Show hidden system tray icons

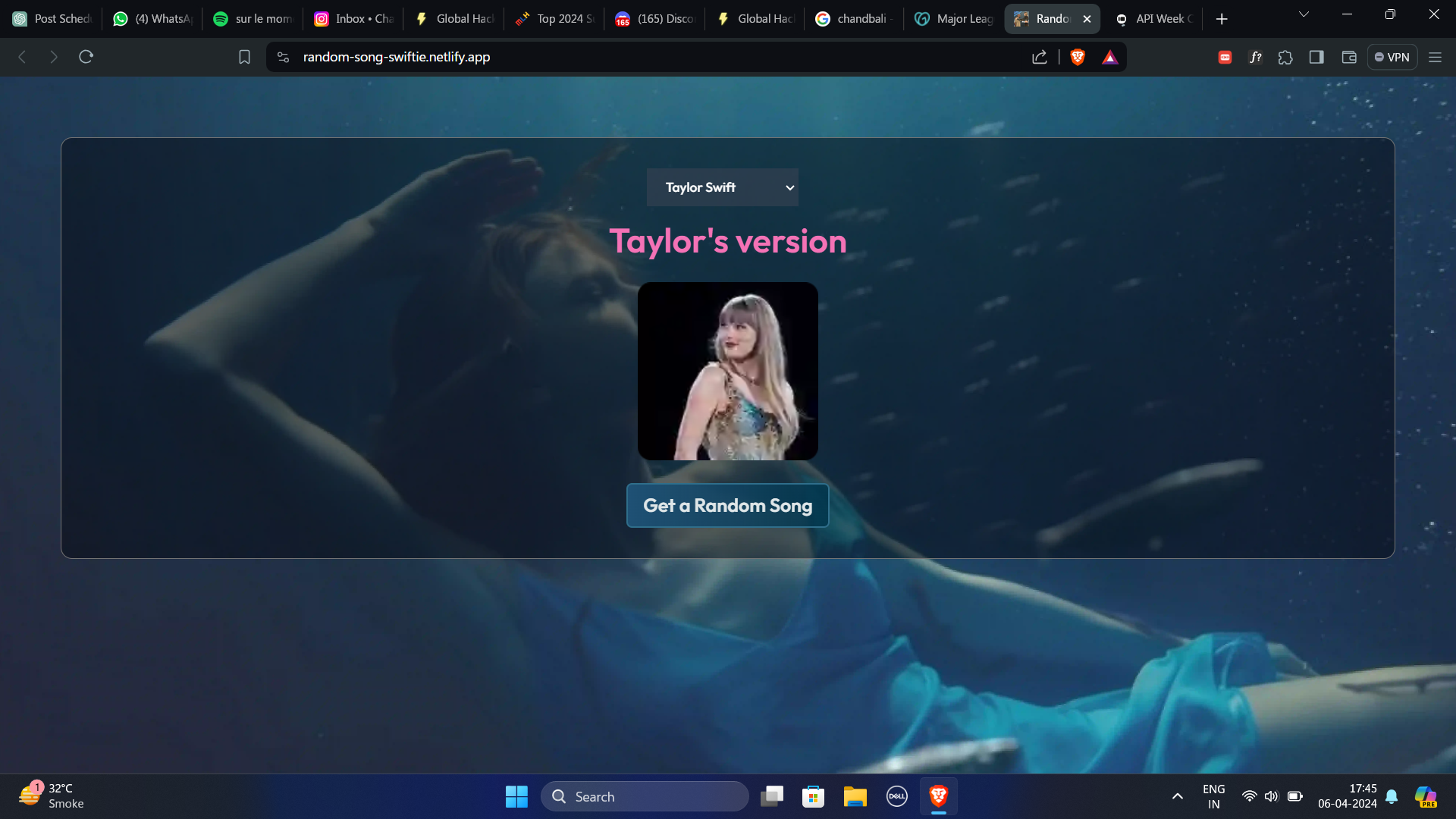click(1177, 796)
